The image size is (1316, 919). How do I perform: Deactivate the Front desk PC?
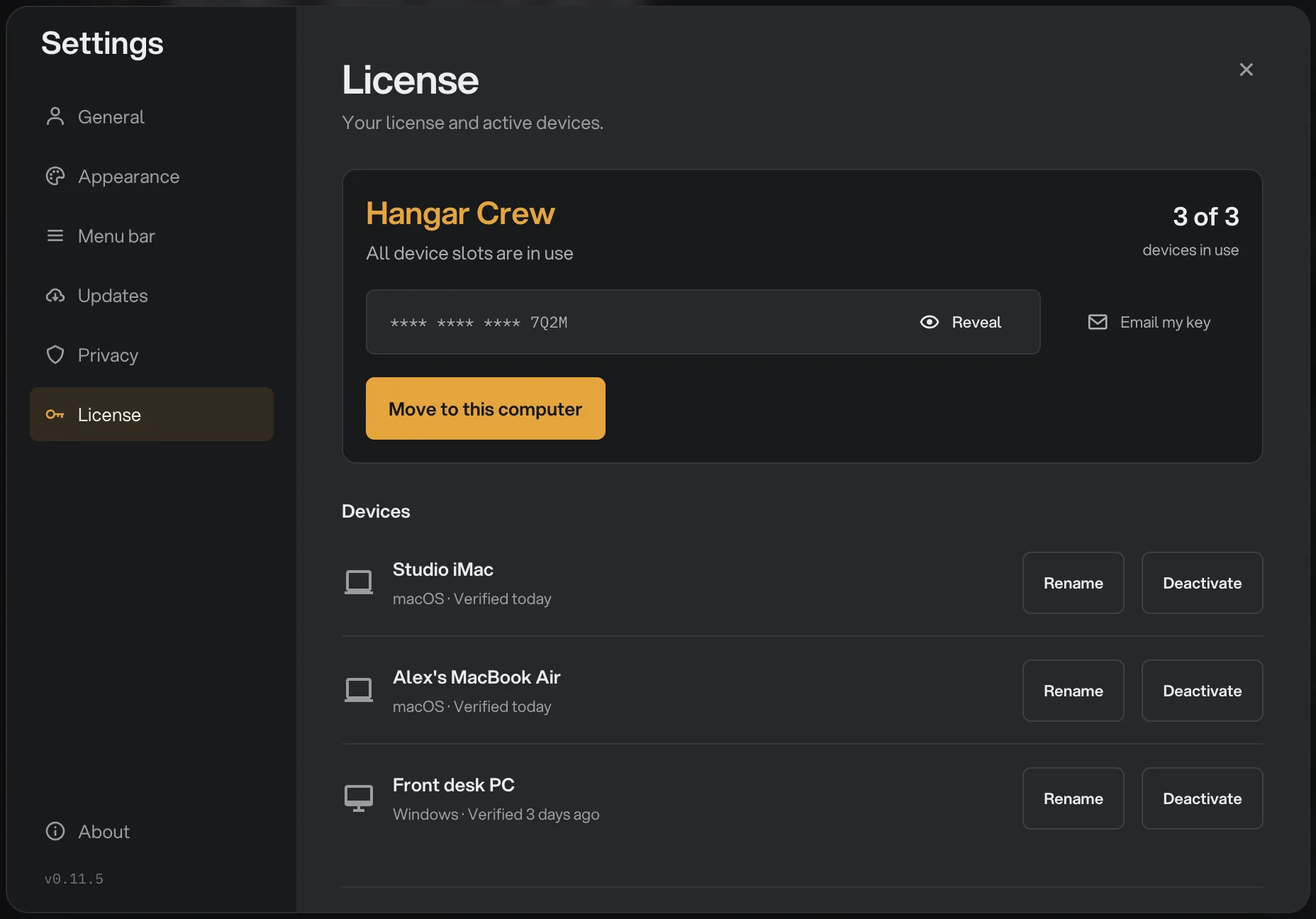click(1203, 798)
